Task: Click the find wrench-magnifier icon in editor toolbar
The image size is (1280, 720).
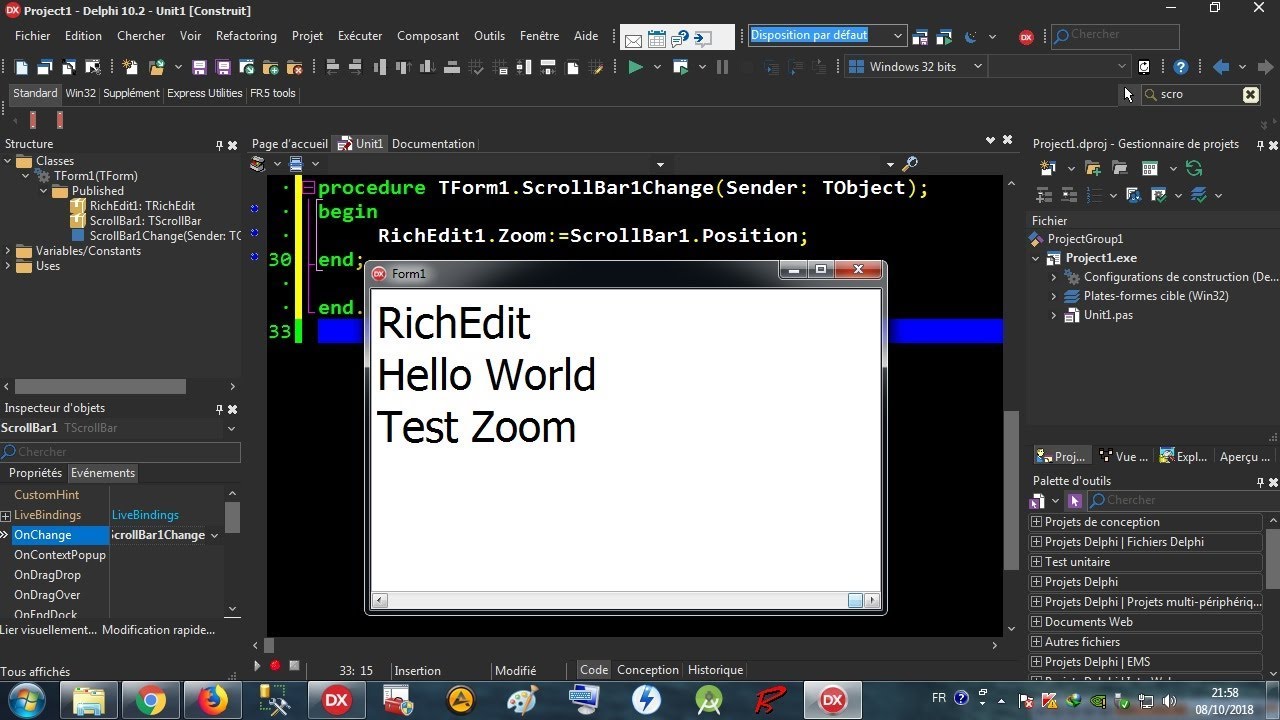Action: click(x=910, y=163)
